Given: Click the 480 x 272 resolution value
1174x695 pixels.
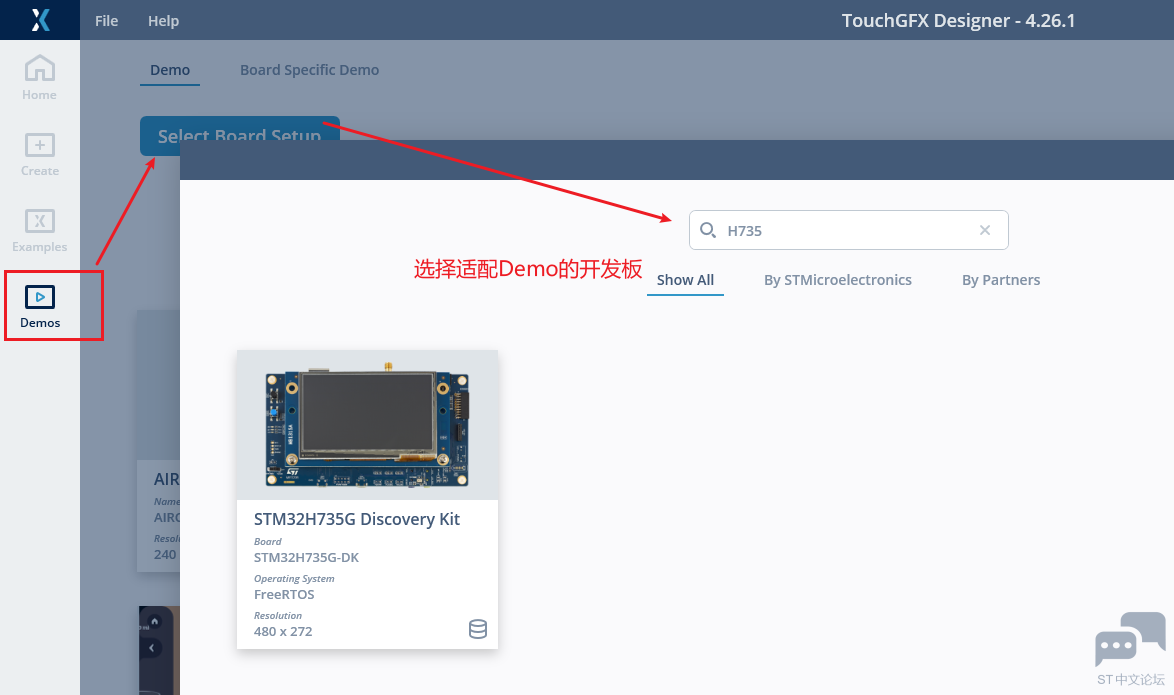Looking at the screenshot, I should pos(283,631).
